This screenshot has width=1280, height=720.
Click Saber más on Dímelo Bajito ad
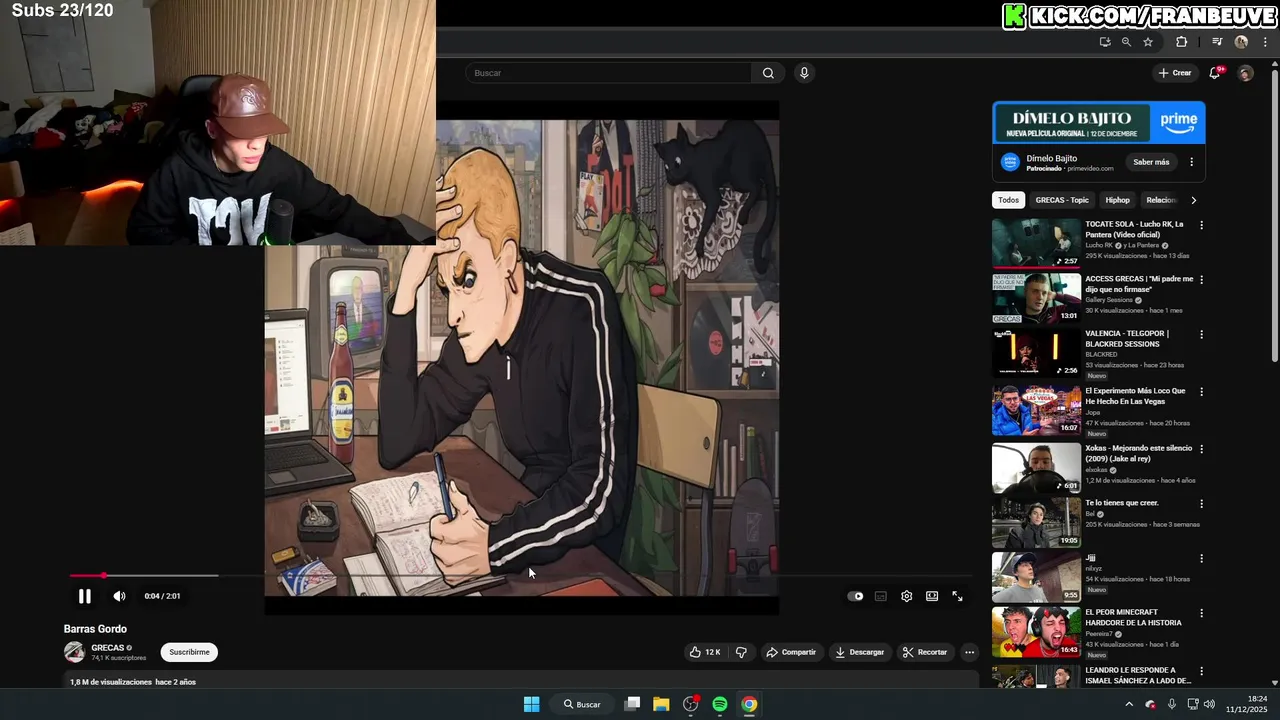coord(1151,162)
